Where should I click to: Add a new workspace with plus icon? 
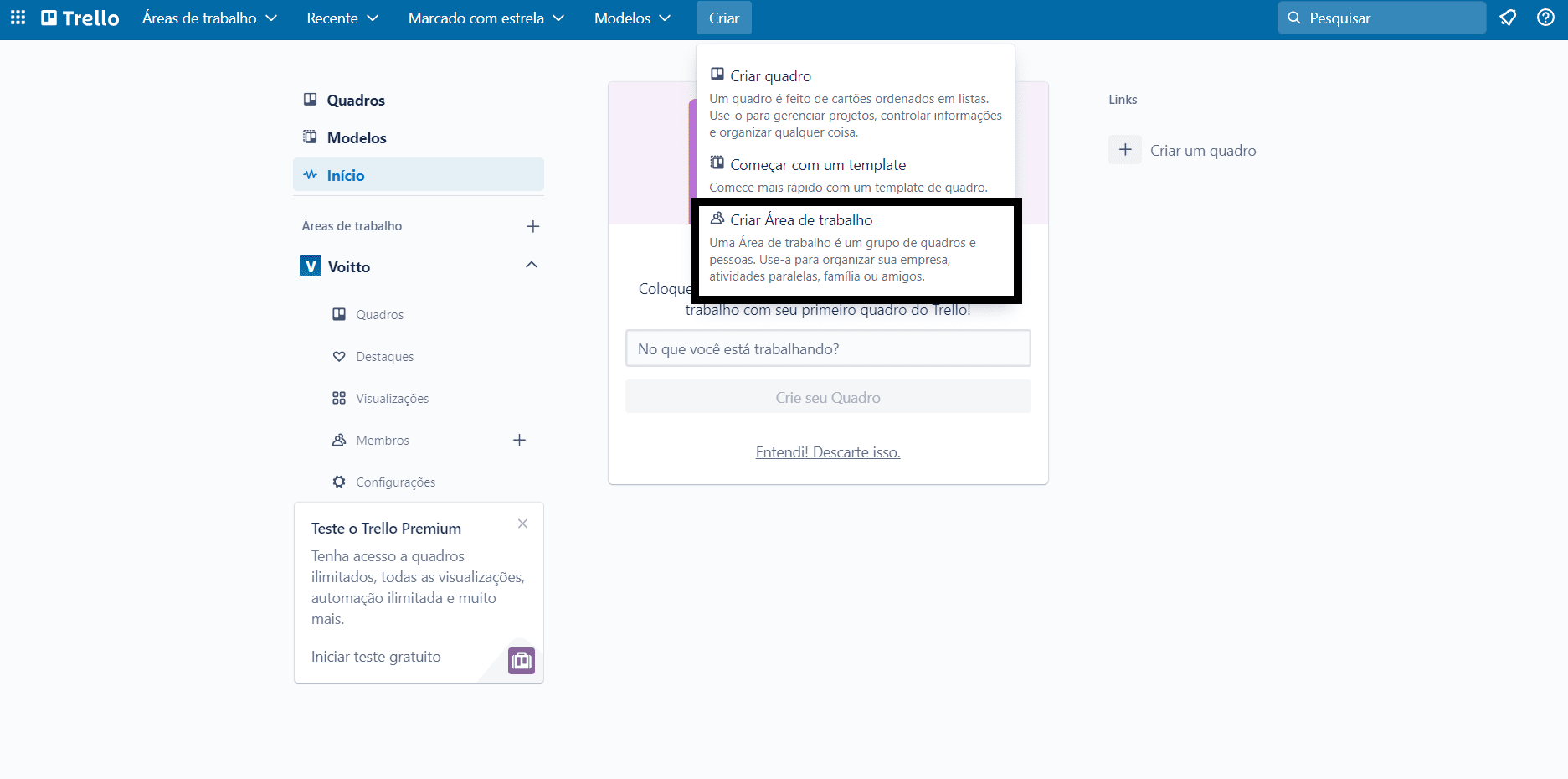tap(532, 226)
